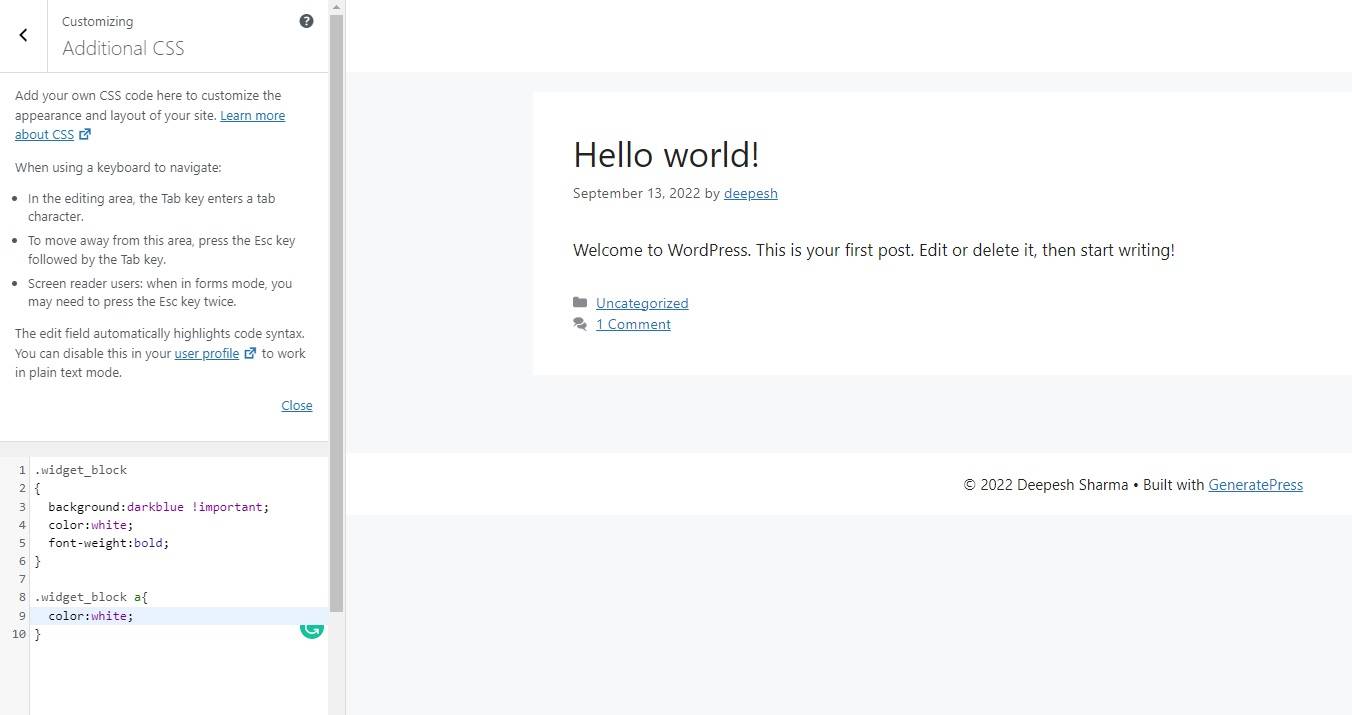The width and height of the screenshot is (1352, 715).
Task: Open external link icon beside about CSS
Action: 85,134
